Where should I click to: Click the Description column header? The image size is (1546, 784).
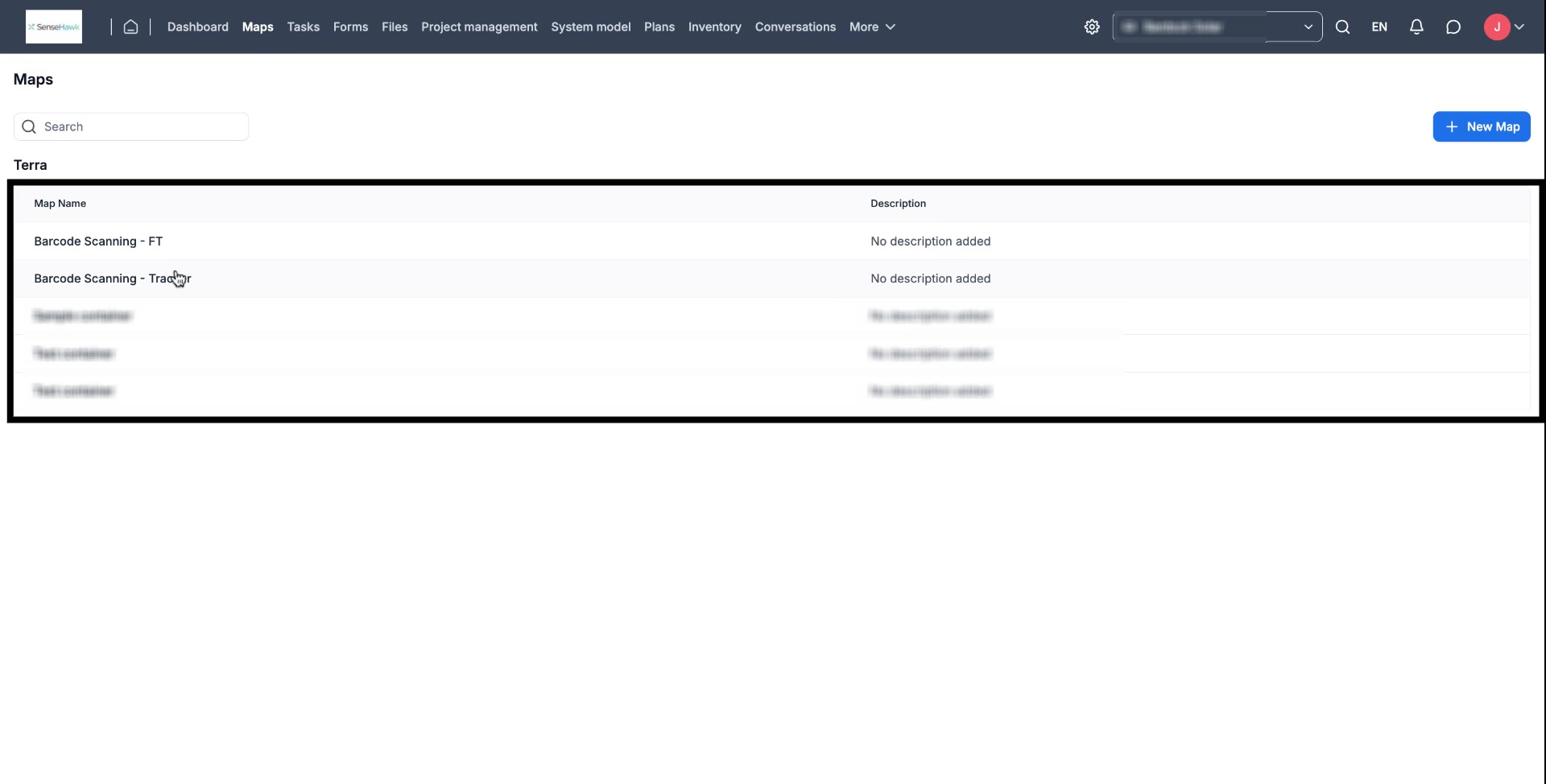tap(899, 204)
